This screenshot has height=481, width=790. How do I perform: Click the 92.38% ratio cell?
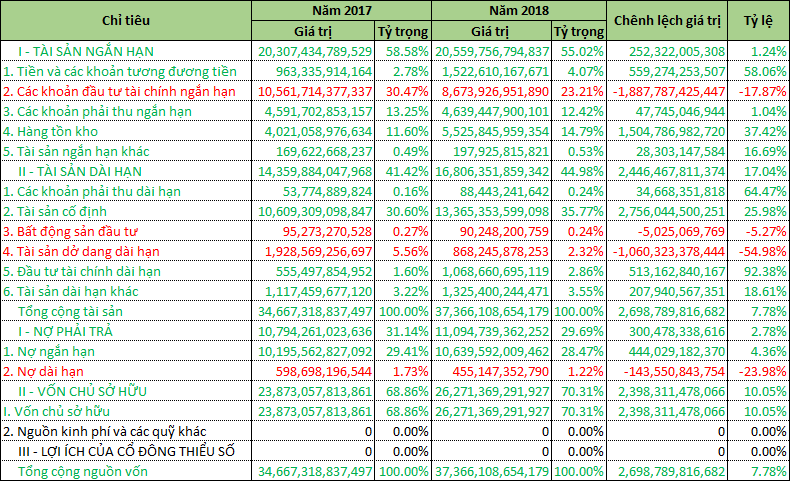[x=760, y=271]
